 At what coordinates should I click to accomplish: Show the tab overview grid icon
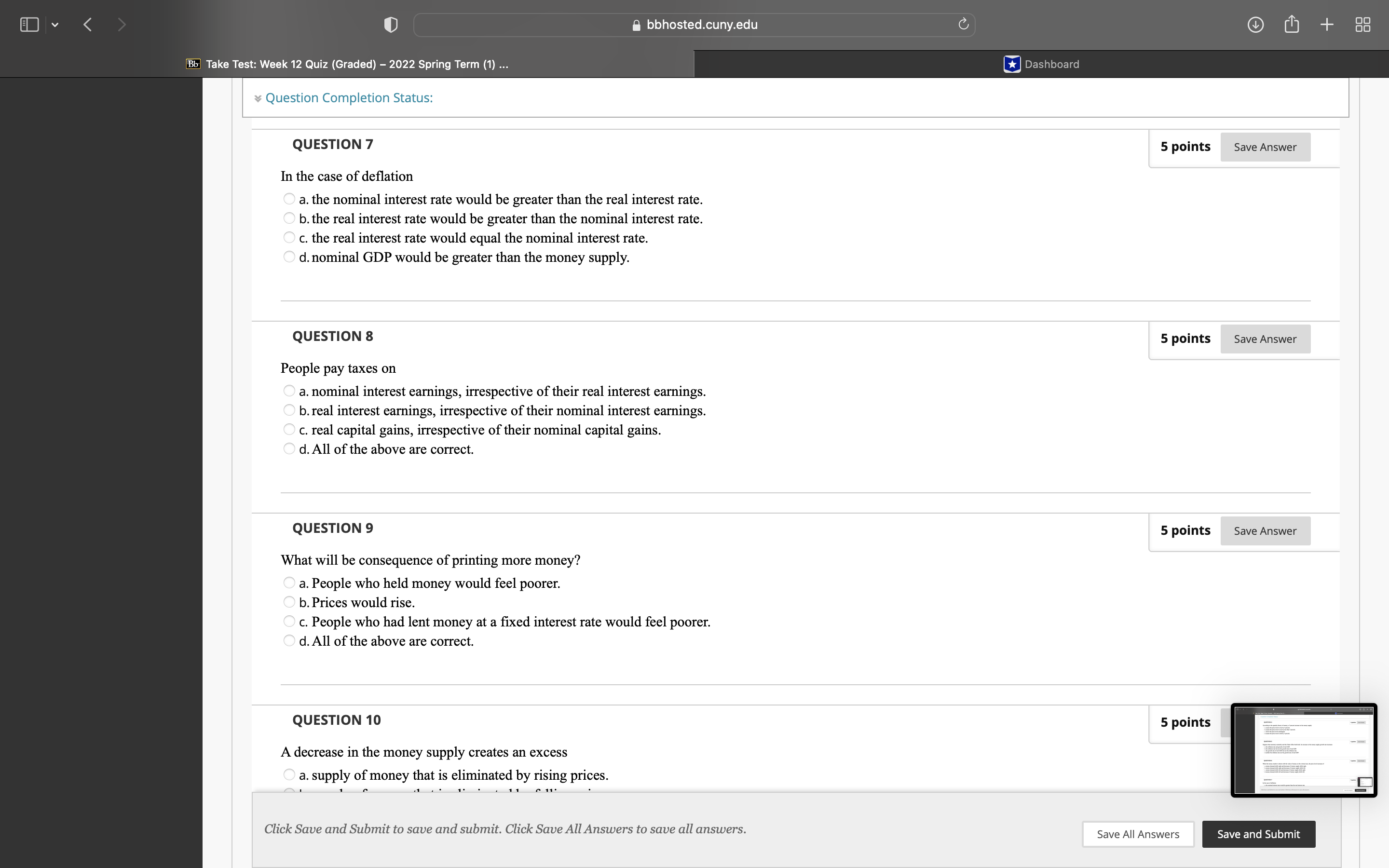[1362, 25]
